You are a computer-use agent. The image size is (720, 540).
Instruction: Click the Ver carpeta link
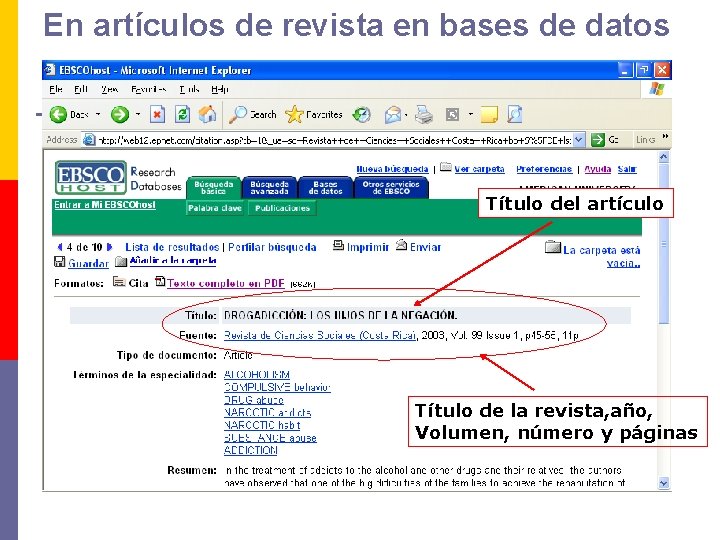(479, 169)
